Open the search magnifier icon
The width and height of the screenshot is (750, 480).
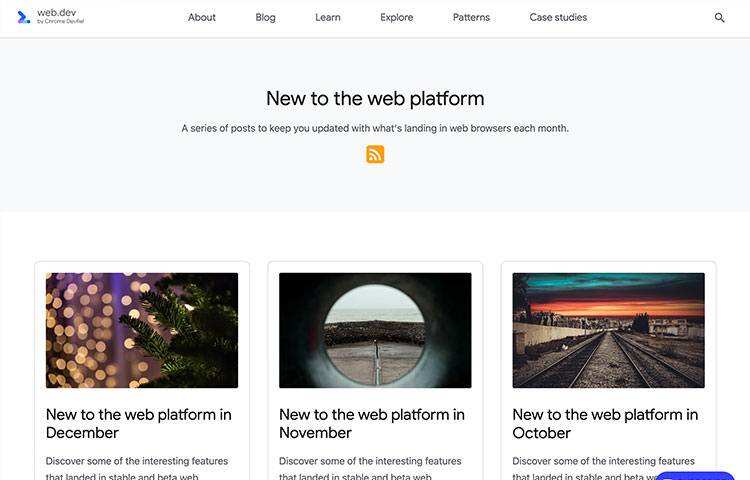[719, 18]
